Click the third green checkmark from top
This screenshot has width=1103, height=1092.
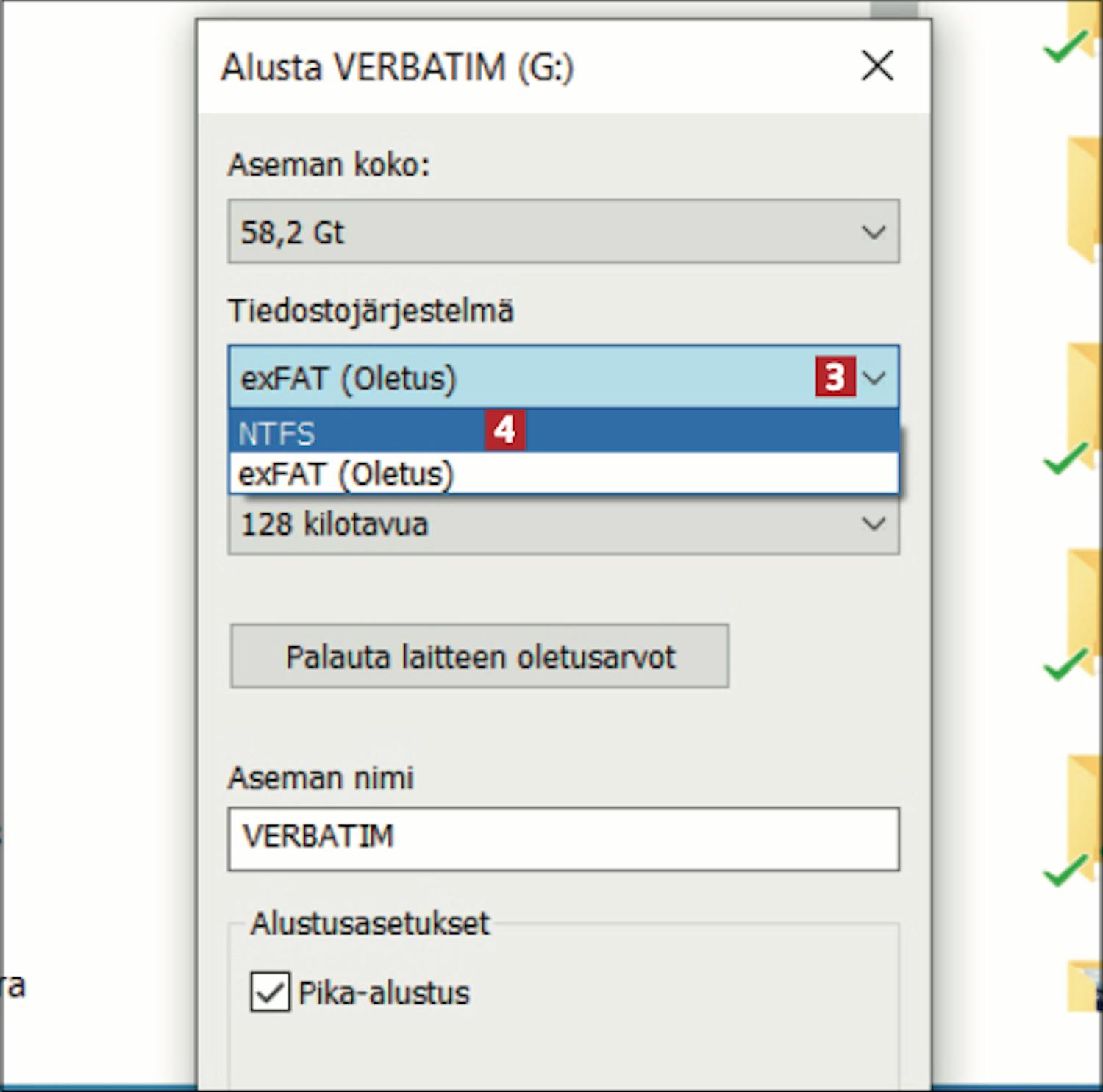1065,666
